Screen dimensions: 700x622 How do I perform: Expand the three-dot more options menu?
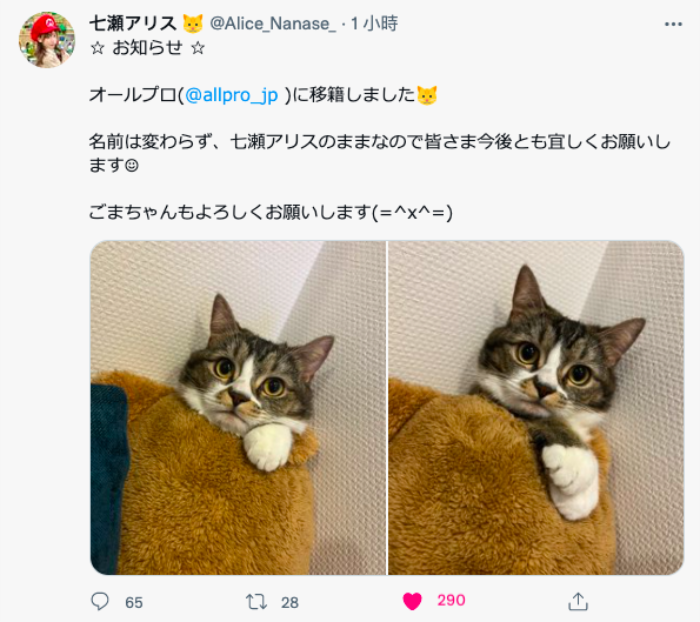(x=673, y=24)
